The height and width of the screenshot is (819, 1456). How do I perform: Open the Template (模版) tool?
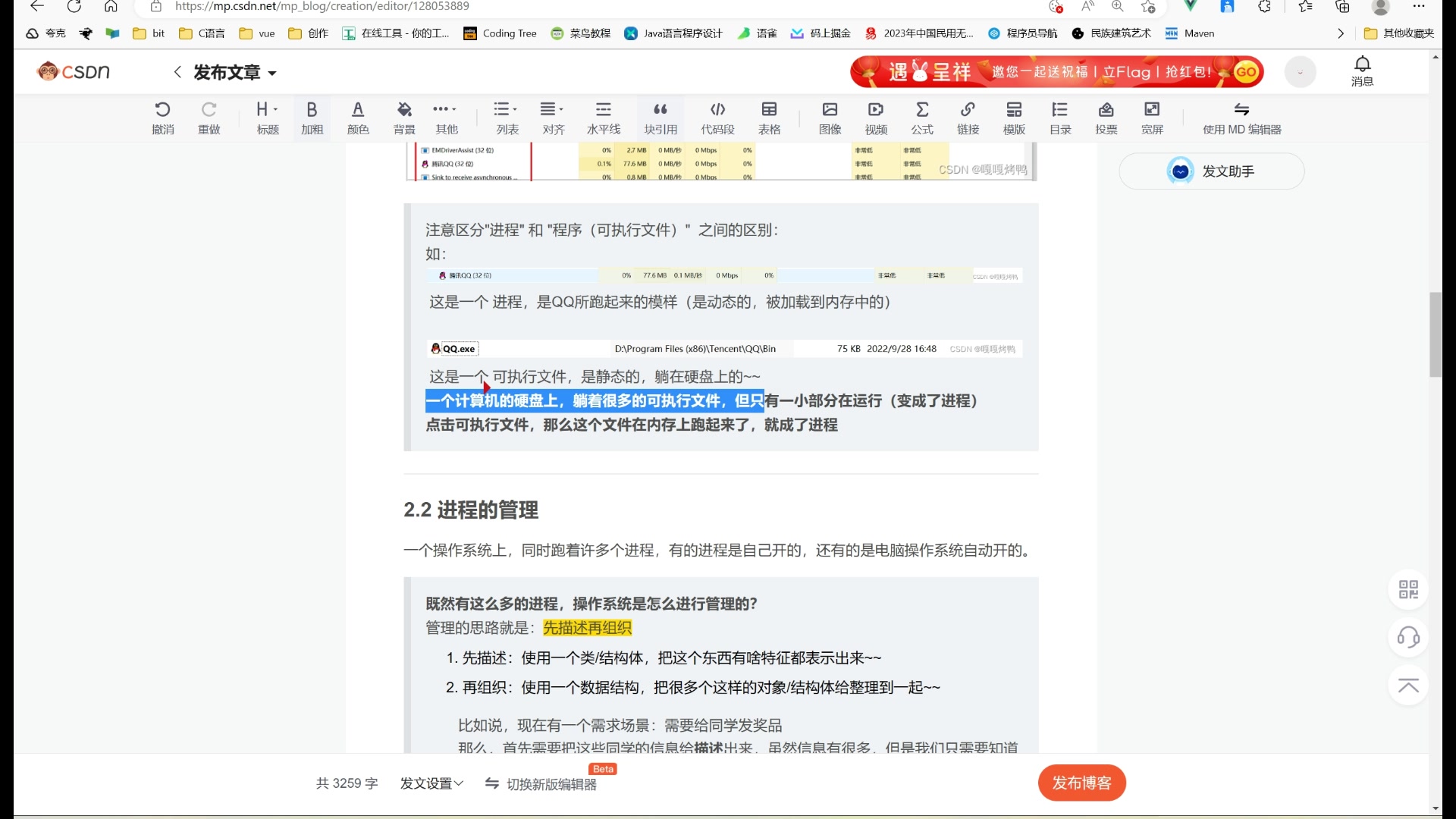coord(1014,118)
